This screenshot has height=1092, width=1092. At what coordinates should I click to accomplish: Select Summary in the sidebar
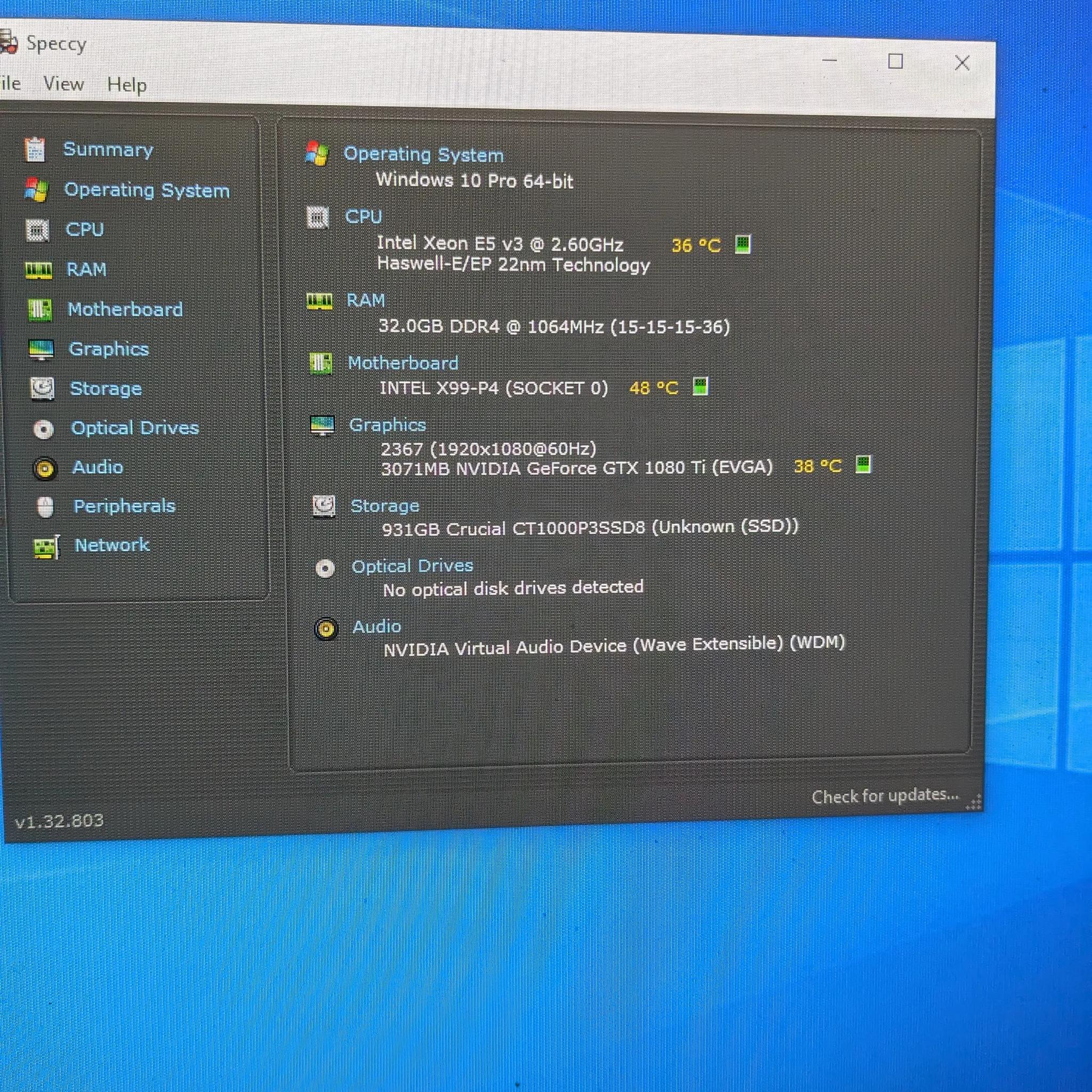108,150
